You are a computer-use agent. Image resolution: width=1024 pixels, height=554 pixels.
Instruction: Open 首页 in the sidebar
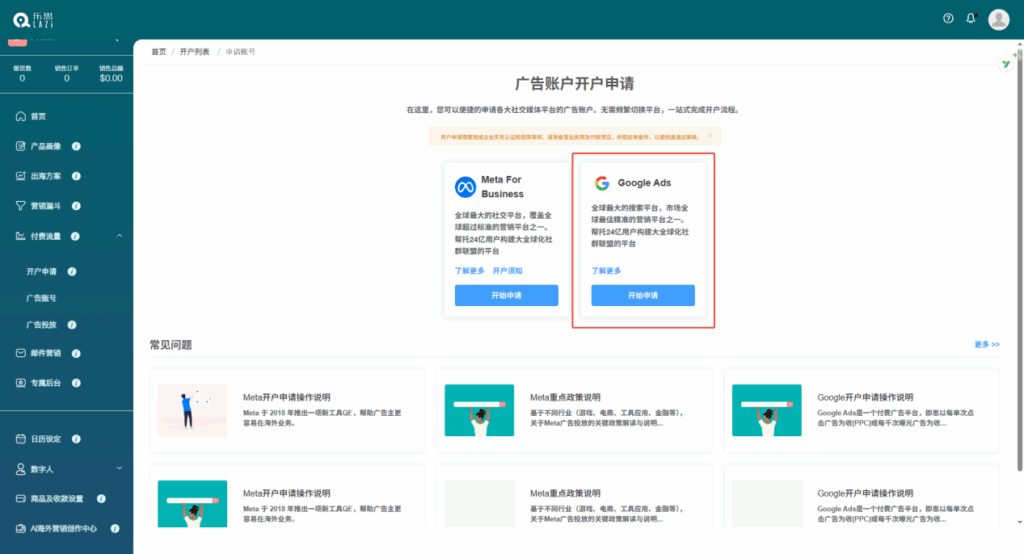pos(38,116)
